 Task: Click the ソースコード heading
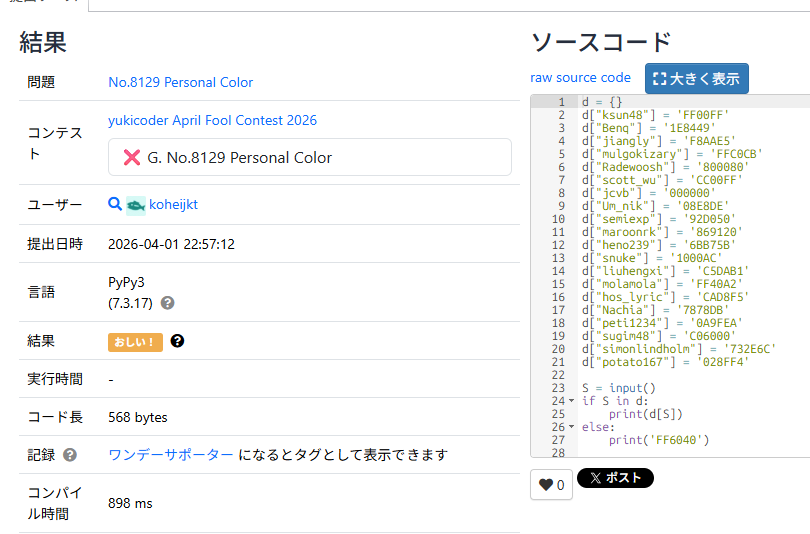coord(601,42)
